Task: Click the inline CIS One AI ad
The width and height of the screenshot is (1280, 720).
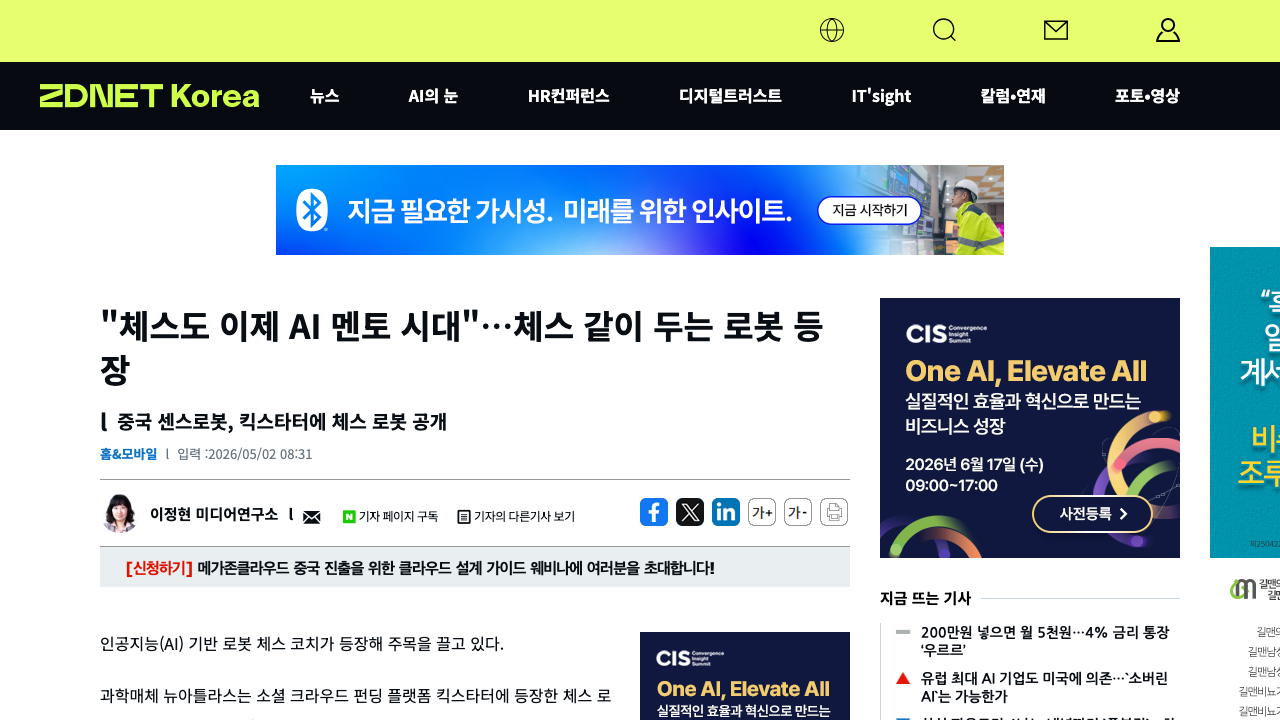Action: 745,676
